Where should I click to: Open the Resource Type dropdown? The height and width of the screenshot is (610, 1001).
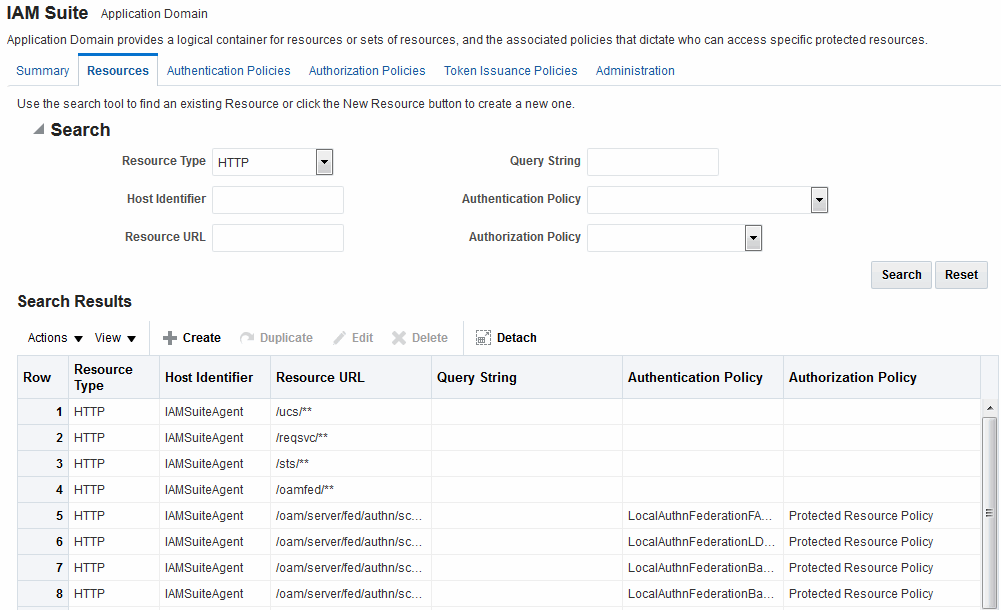(x=324, y=162)
